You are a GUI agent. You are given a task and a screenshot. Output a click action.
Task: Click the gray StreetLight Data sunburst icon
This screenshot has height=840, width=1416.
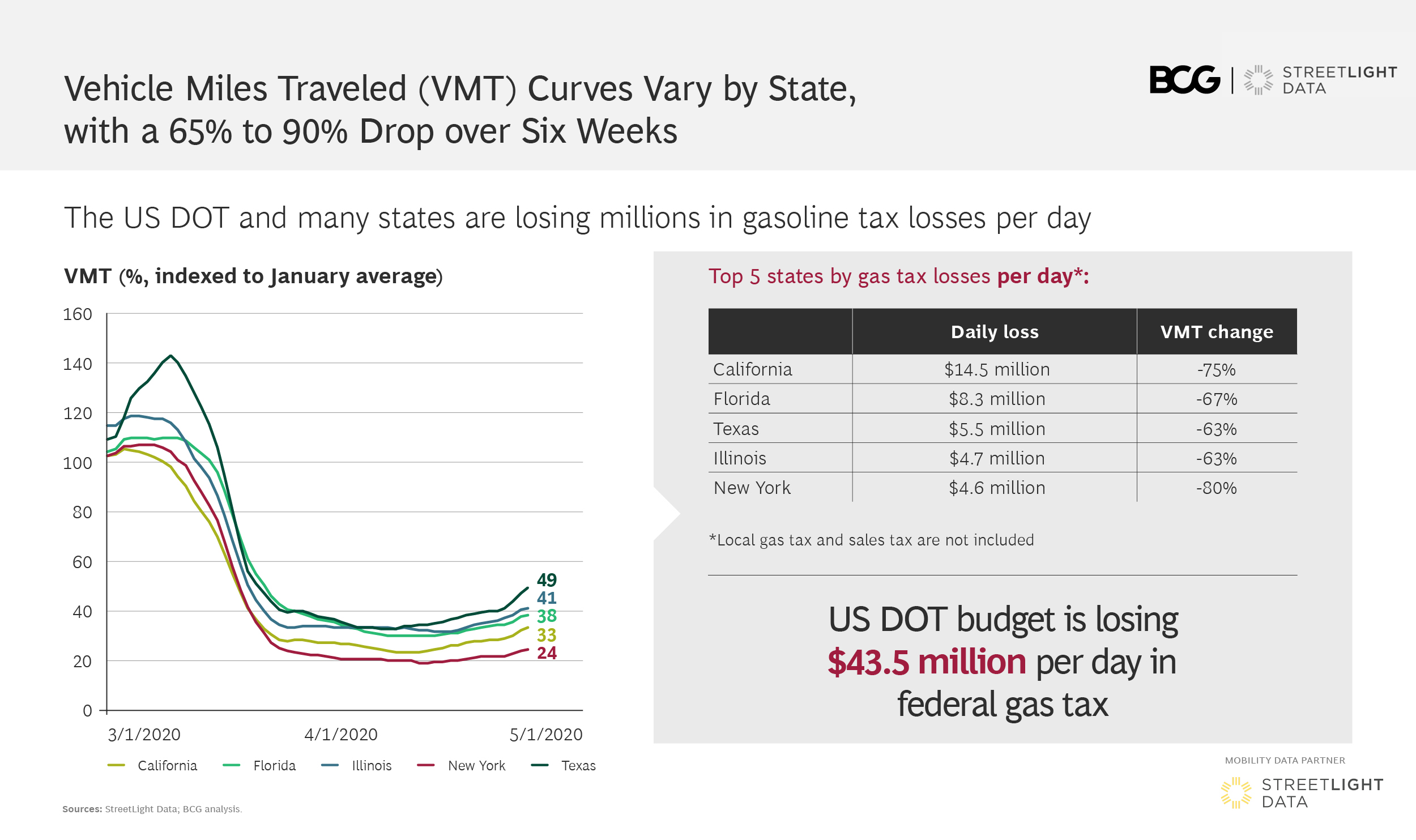pos(1258,80)
